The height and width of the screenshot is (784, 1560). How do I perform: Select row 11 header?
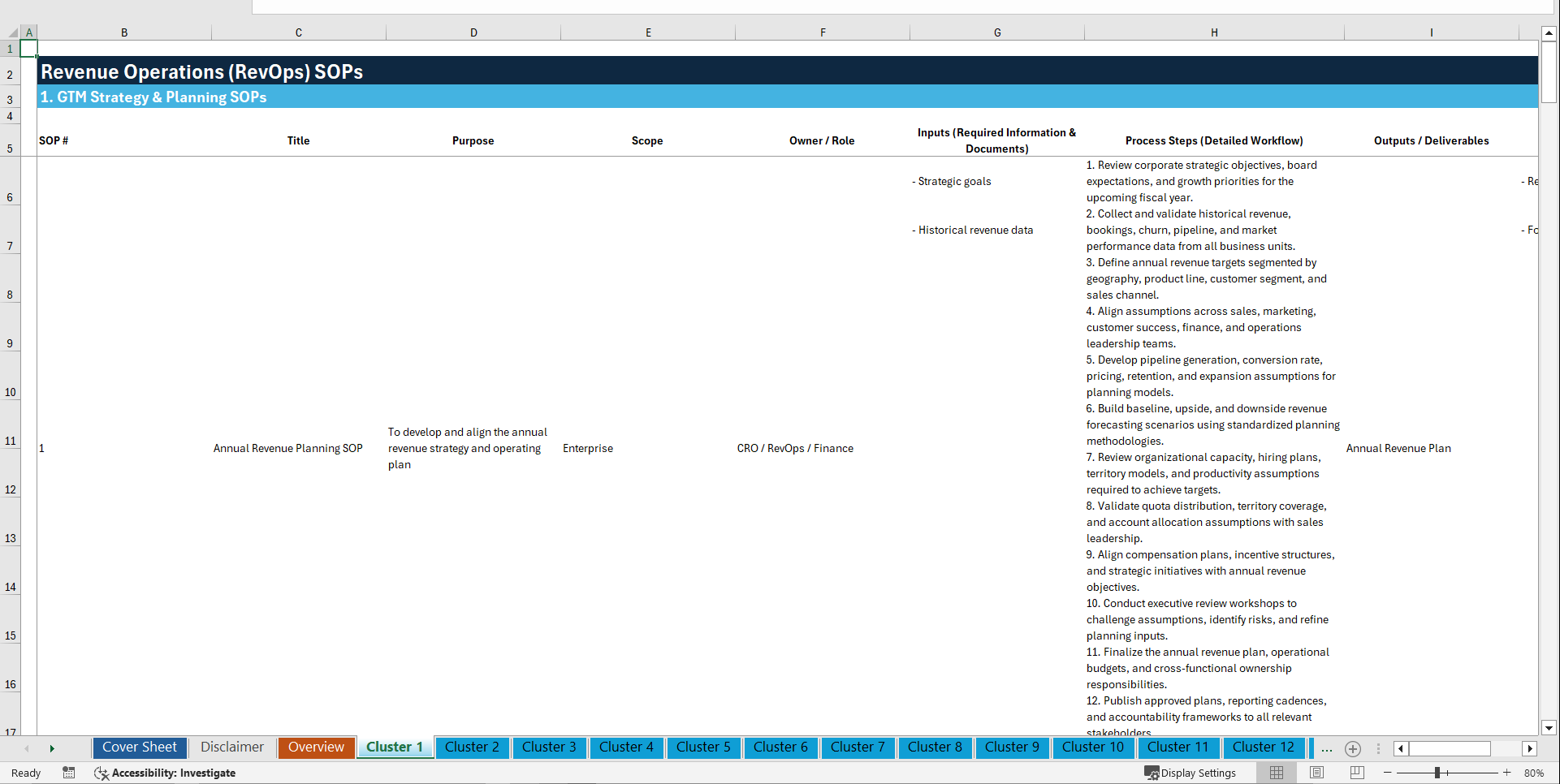(10, 425)
